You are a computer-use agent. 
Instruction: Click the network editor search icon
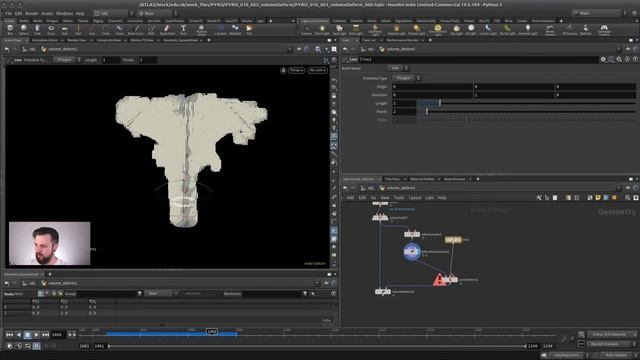tap(628, 198)
